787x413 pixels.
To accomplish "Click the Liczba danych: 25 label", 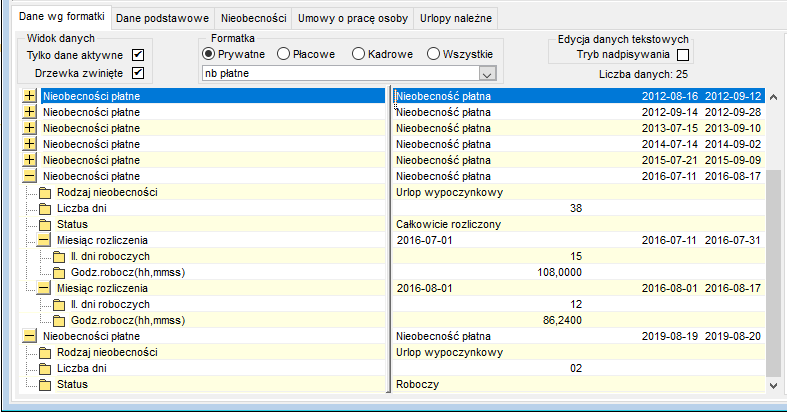I will pyautogui.click(x=643, y=74).
